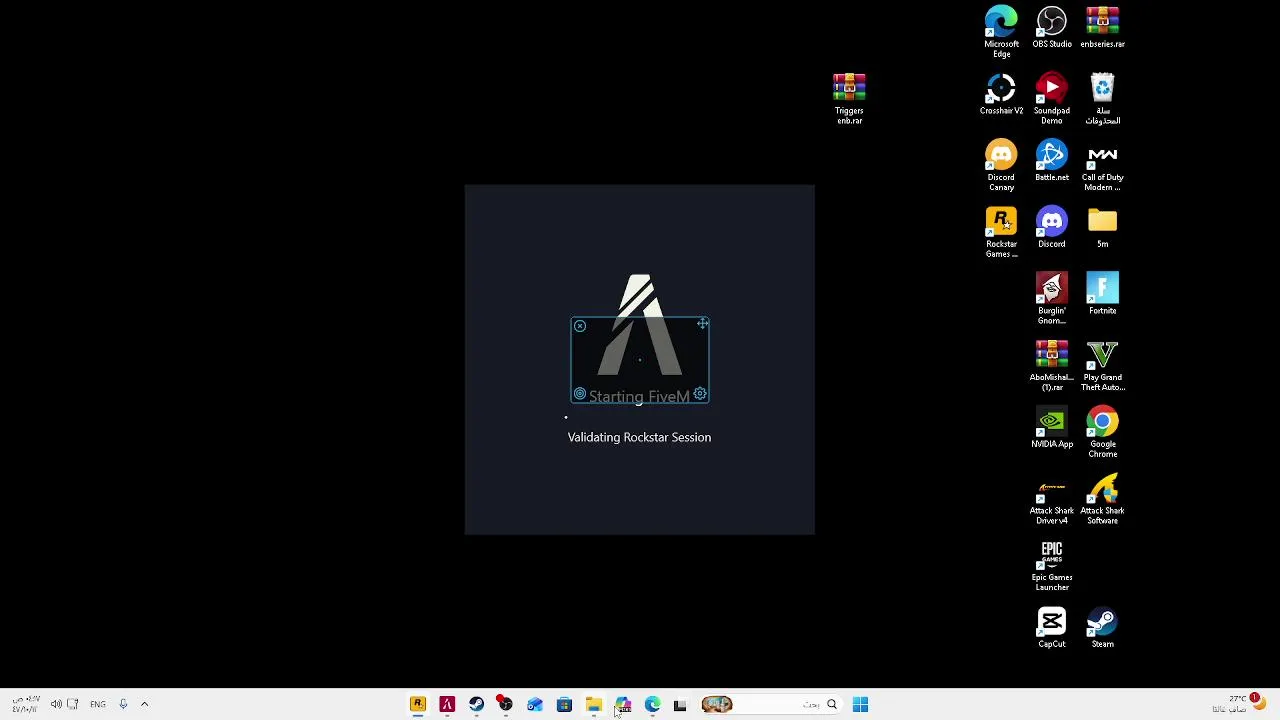1280x720 pixels.
Task: Open the Recycle Bin desktop icon
Action: click(x=1102, y=98)
